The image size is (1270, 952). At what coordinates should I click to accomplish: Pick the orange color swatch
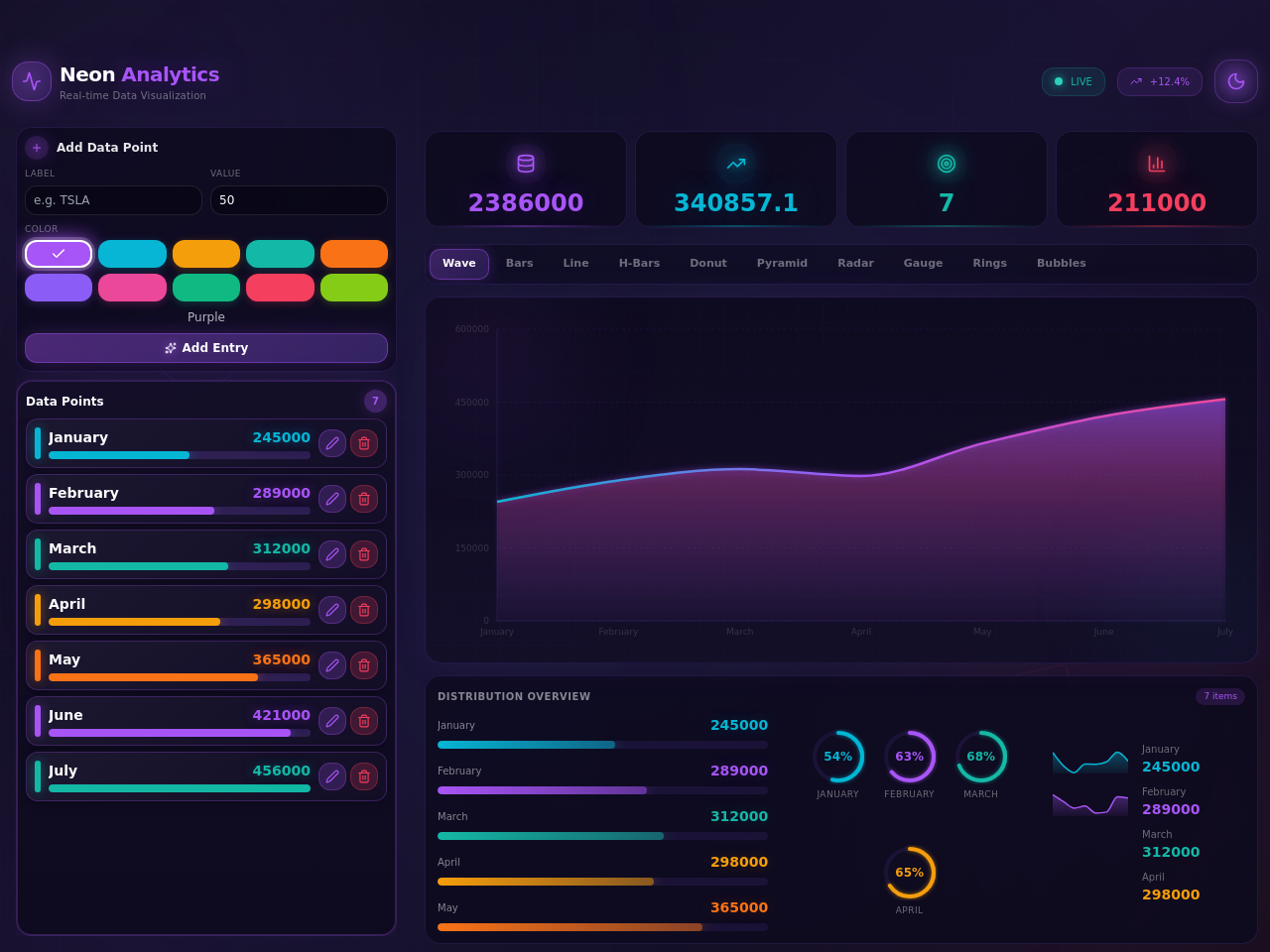(354, 254)
